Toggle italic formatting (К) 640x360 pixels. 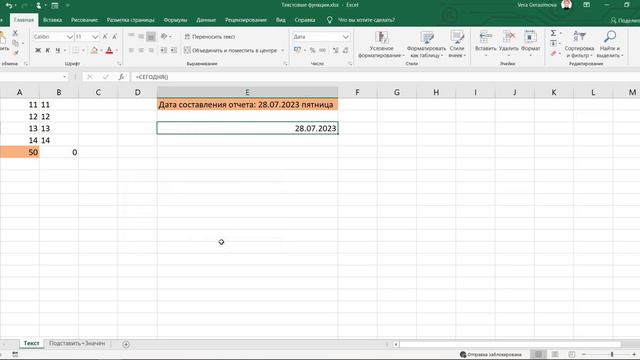[47, 50]
